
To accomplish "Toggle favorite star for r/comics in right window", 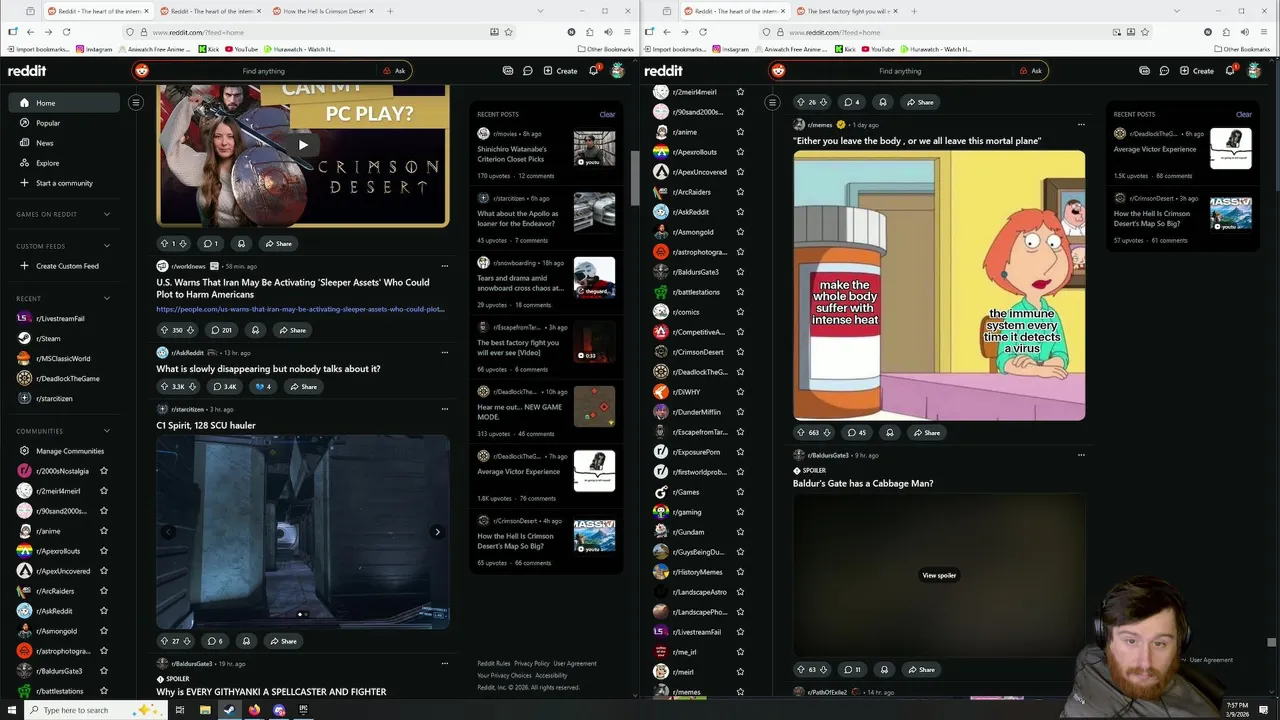I will tap(740, 312).
